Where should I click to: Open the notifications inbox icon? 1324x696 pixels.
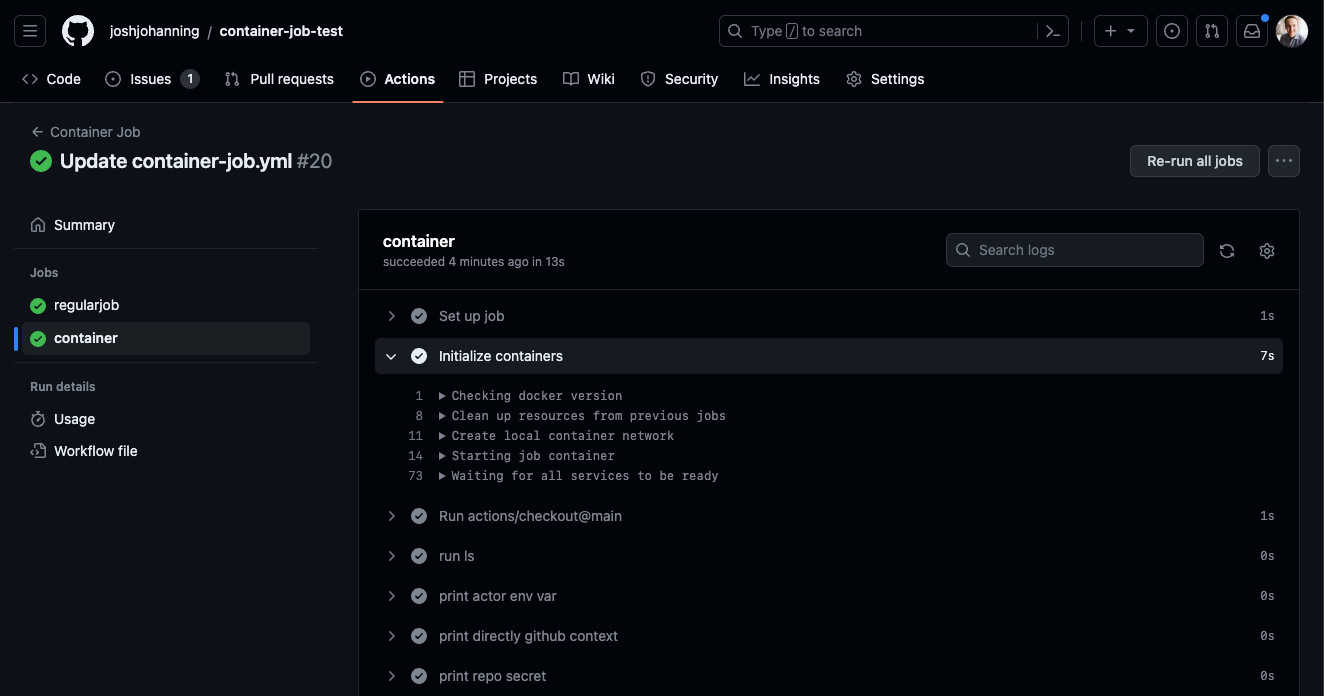pyautogui.click(x=1252, y=31)
